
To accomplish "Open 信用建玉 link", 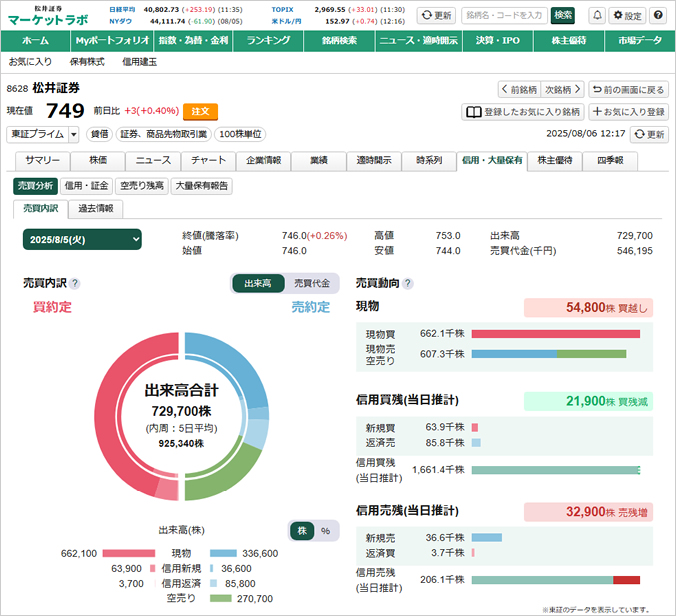I will pyautogui.click(x=139, y=62).
